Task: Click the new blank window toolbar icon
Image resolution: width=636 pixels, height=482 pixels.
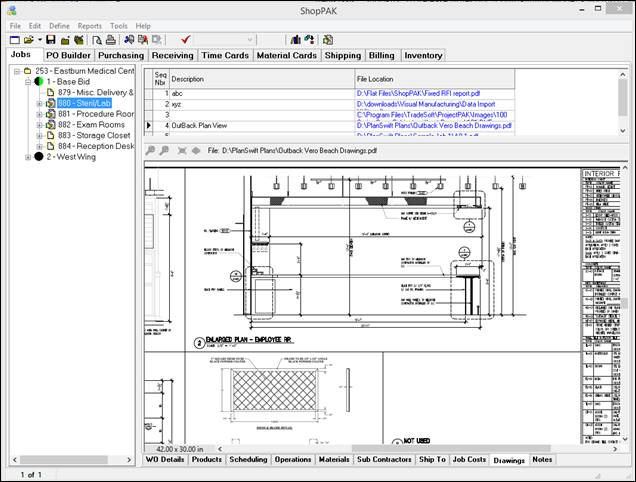Action: click(x=15, y=40)
